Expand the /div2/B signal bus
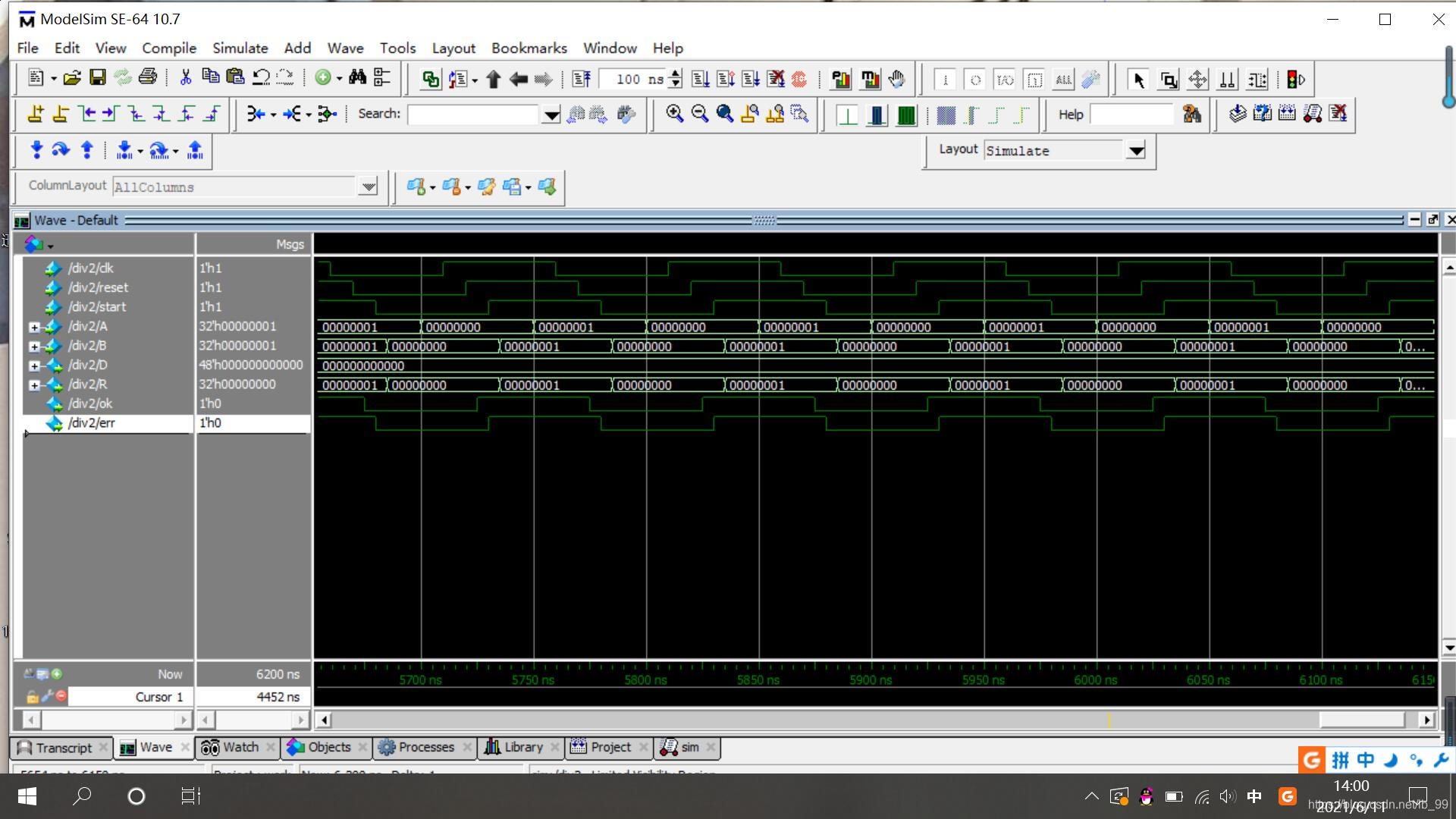 pos(34,347)
